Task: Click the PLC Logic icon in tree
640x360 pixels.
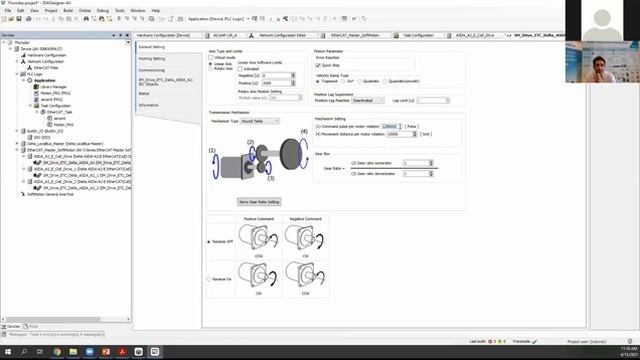Action: point(23,74)
